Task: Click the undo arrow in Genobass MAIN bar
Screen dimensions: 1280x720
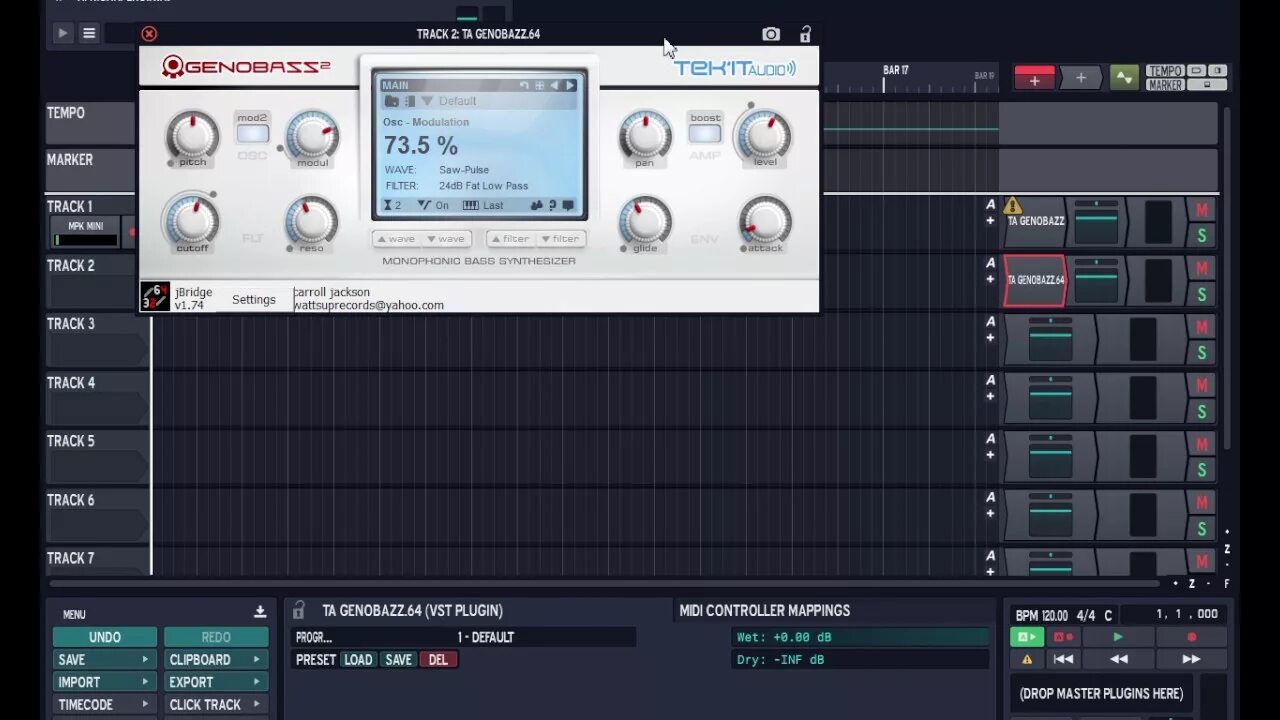Action: click(x=524, y=85)
